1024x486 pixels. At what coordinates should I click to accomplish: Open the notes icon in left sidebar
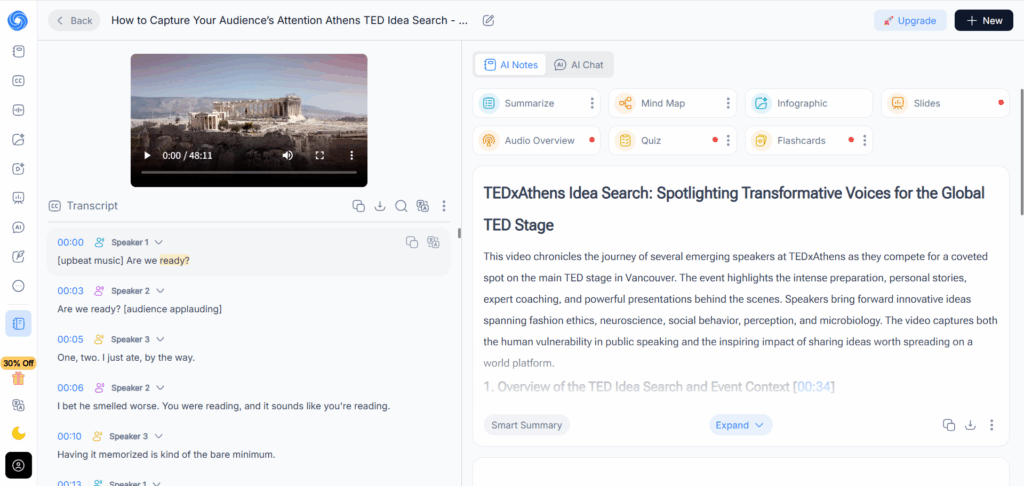tap(18, 51)
